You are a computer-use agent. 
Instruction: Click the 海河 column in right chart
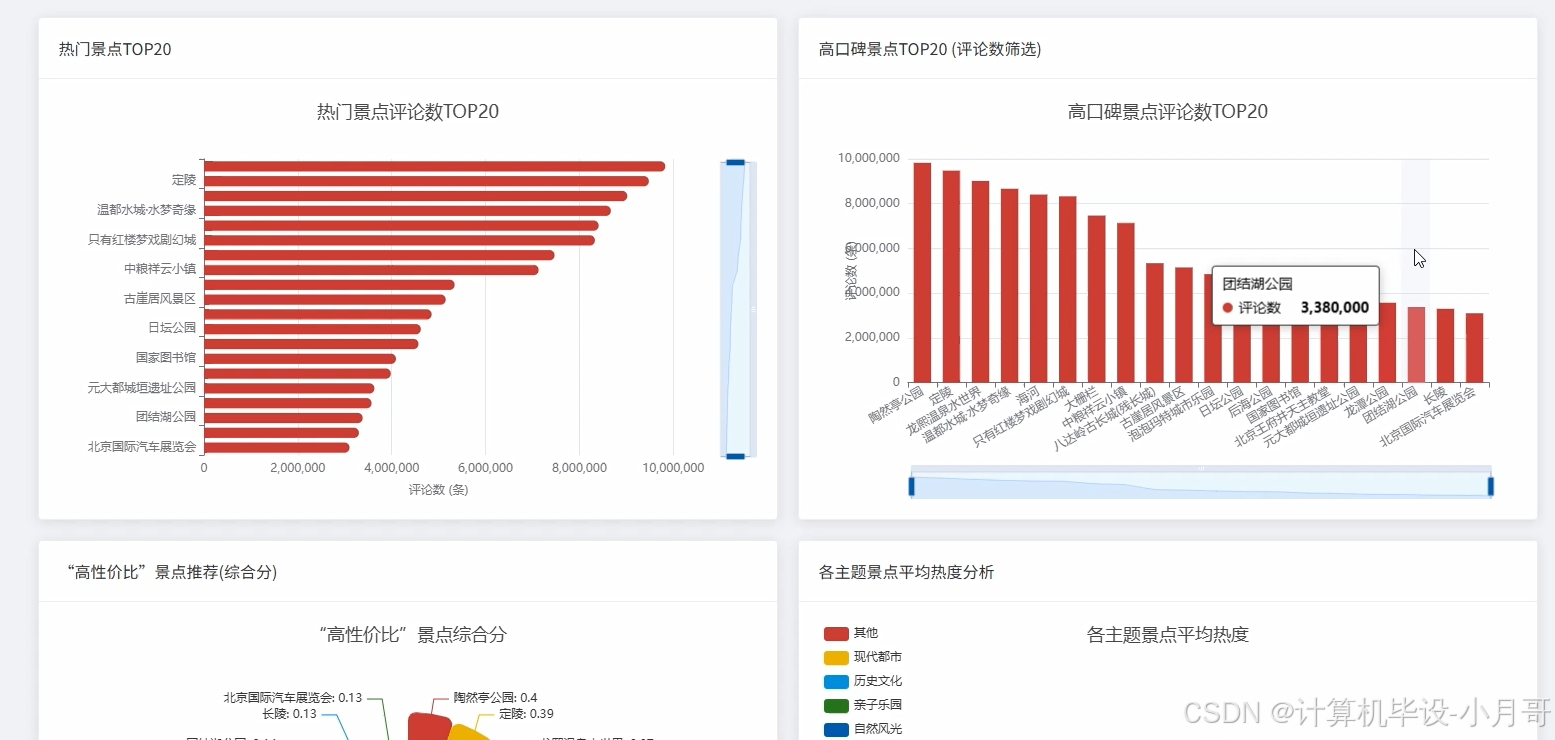[x=1038, y=288]
